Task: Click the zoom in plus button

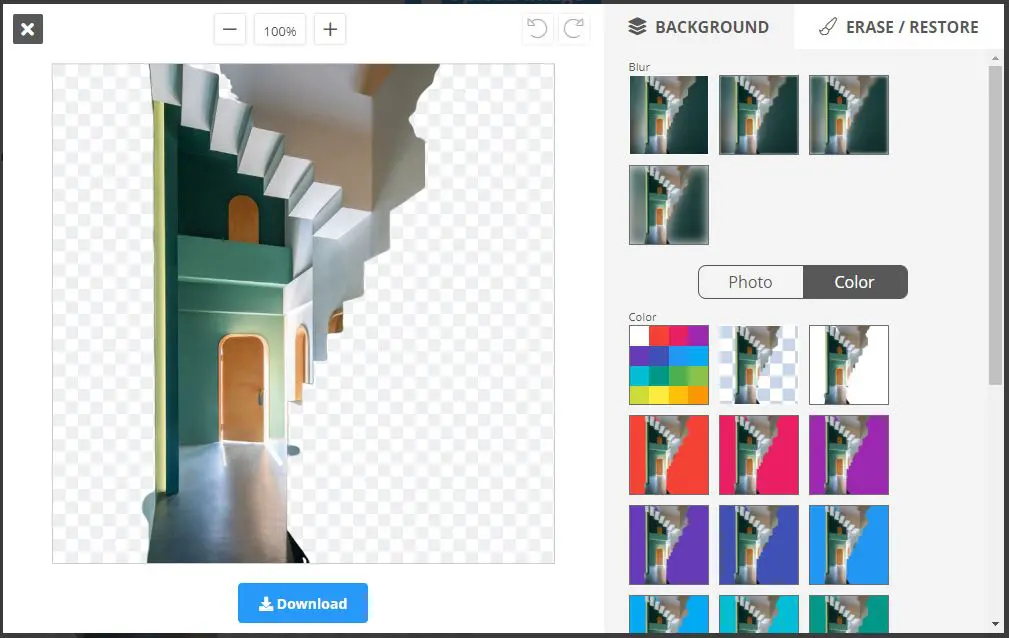Action: (330, 30)
